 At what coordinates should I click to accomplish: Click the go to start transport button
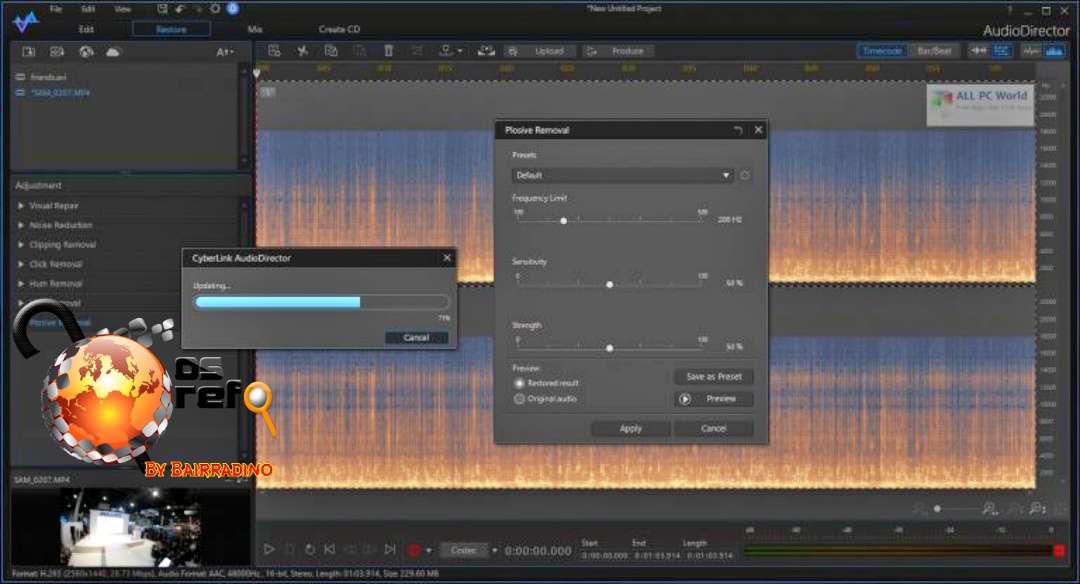point(330,550)
